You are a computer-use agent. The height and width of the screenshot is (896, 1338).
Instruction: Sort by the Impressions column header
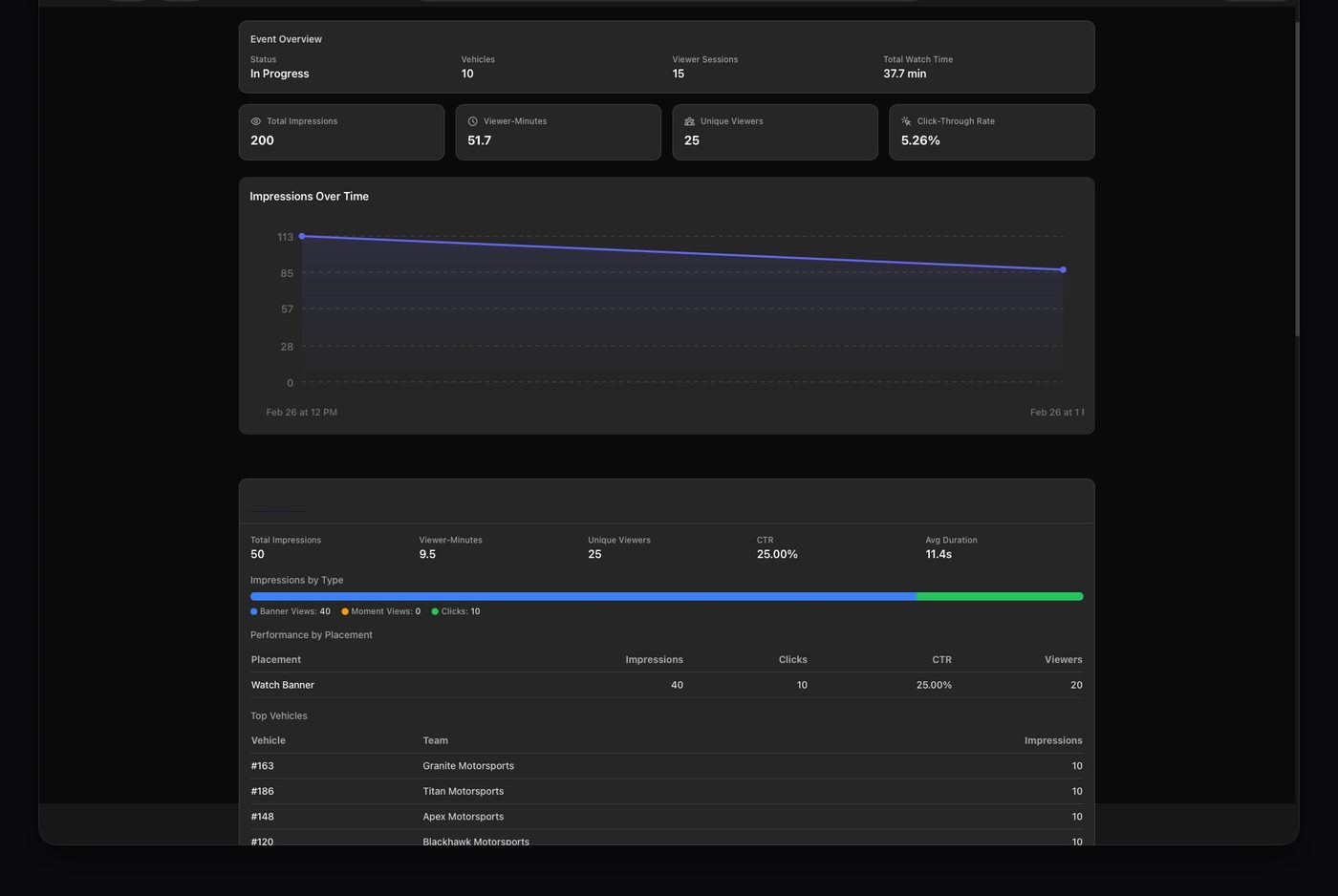tap(1052, 740)
